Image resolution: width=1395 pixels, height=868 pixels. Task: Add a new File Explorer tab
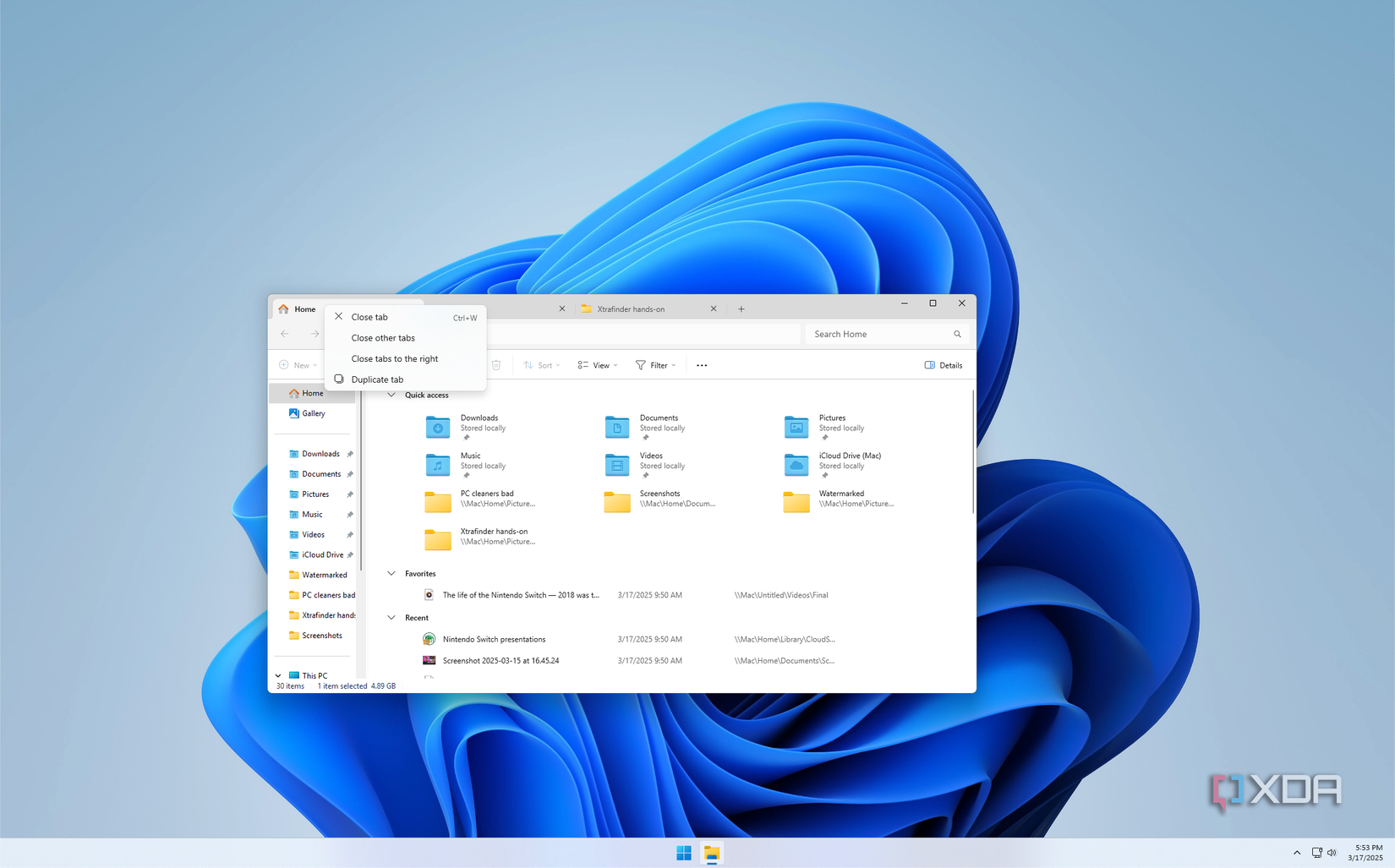(x=741, y=309)
